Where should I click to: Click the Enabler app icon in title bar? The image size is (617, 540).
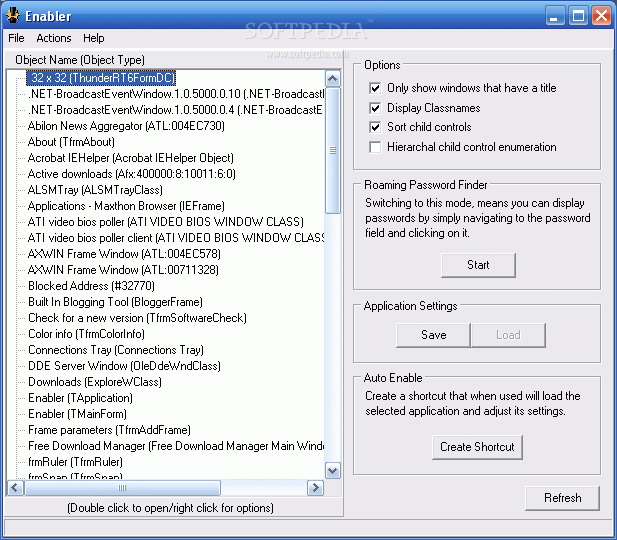click(13, 16)
